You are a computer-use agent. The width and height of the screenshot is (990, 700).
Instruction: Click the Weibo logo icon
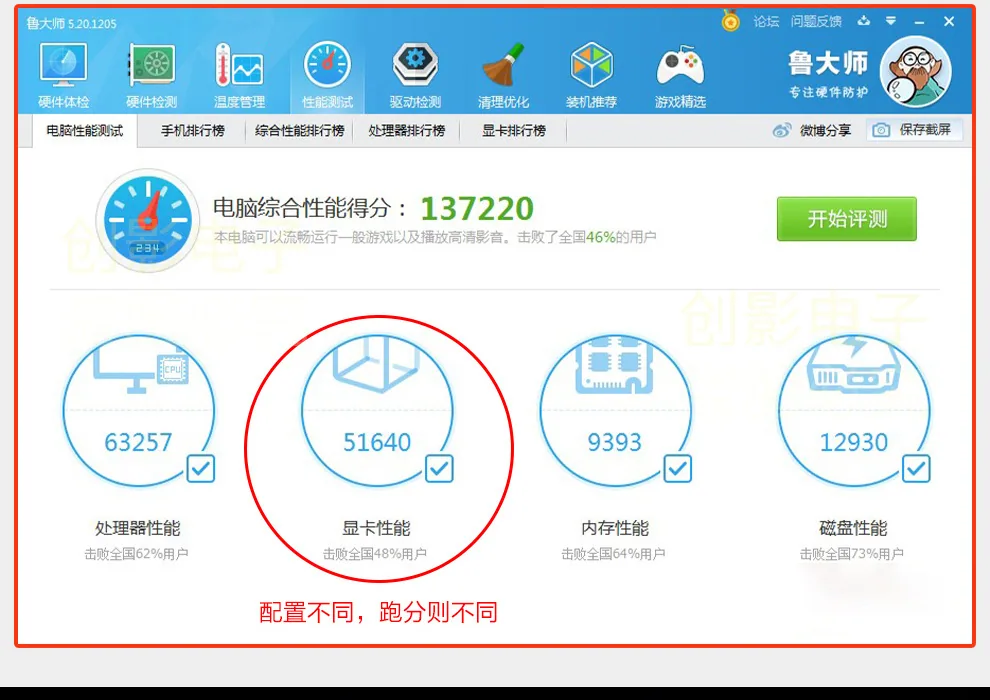782,131
